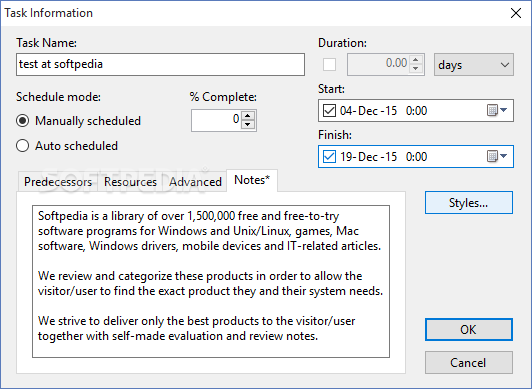532x389 pixels.
Task: Confirm with the OK button
Action: 469,329
